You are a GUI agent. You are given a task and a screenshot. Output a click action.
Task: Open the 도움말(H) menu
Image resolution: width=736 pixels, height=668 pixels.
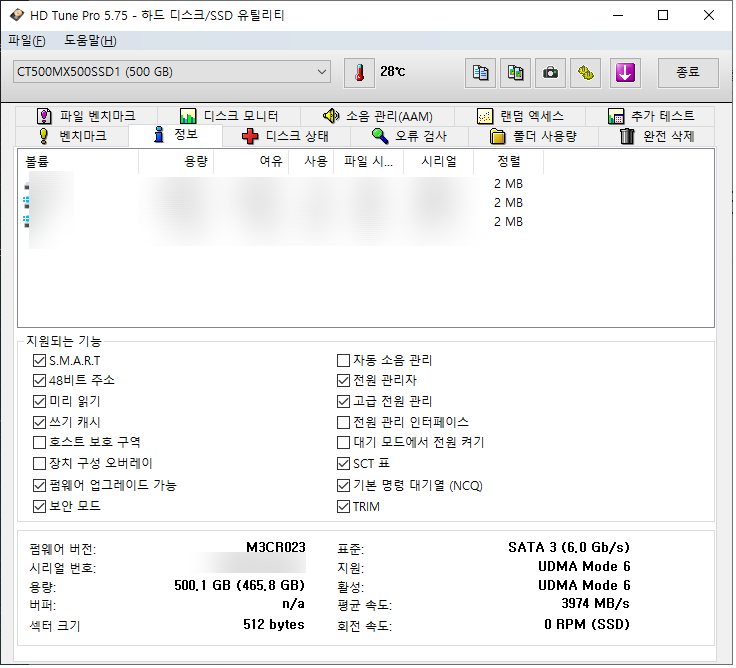90,41
